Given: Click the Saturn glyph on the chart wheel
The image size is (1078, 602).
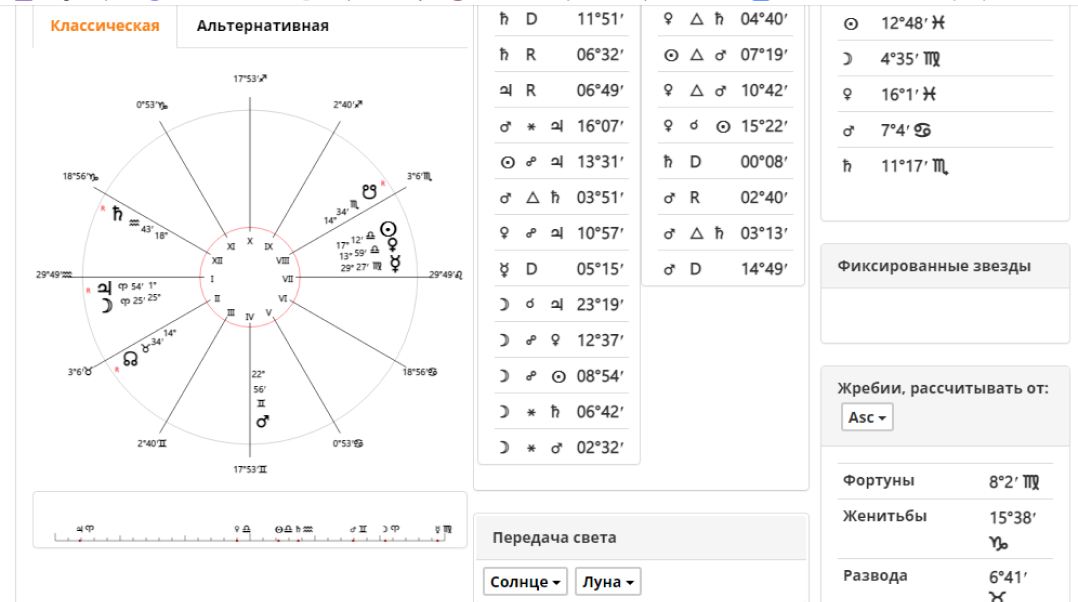Looking at the screenshot, I should point(118,214).
